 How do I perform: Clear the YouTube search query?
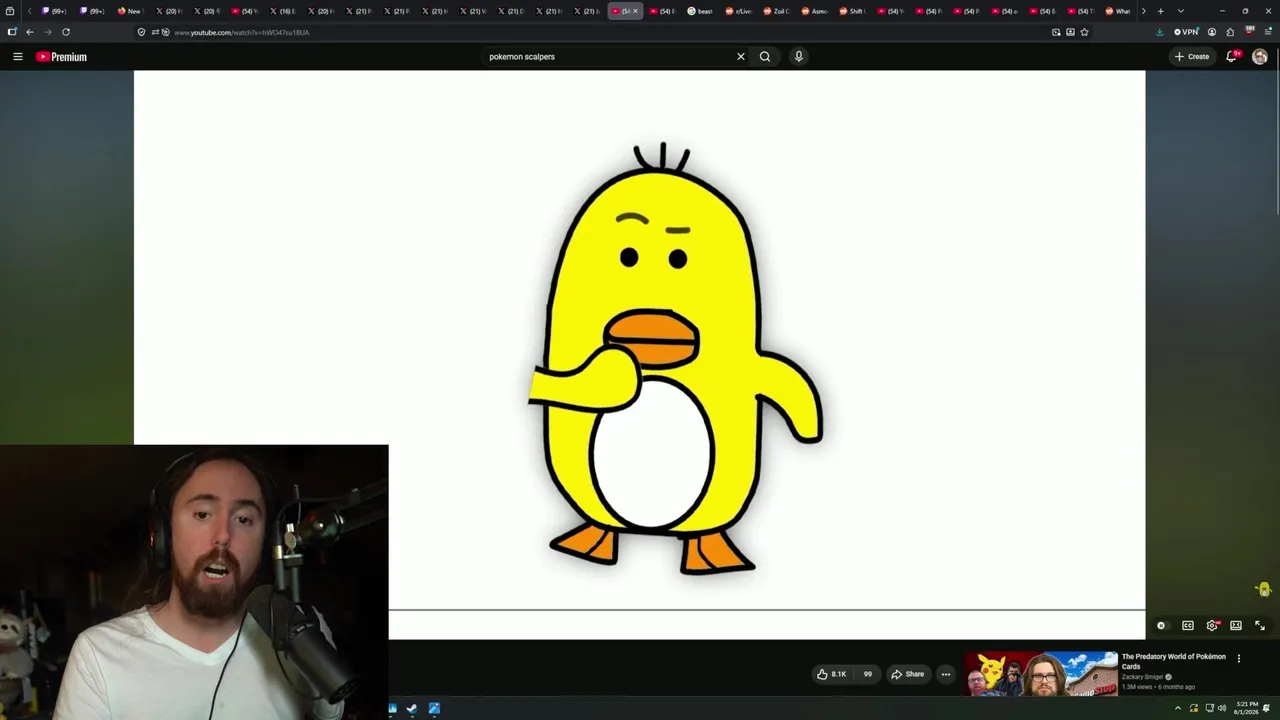coord(741,57)
